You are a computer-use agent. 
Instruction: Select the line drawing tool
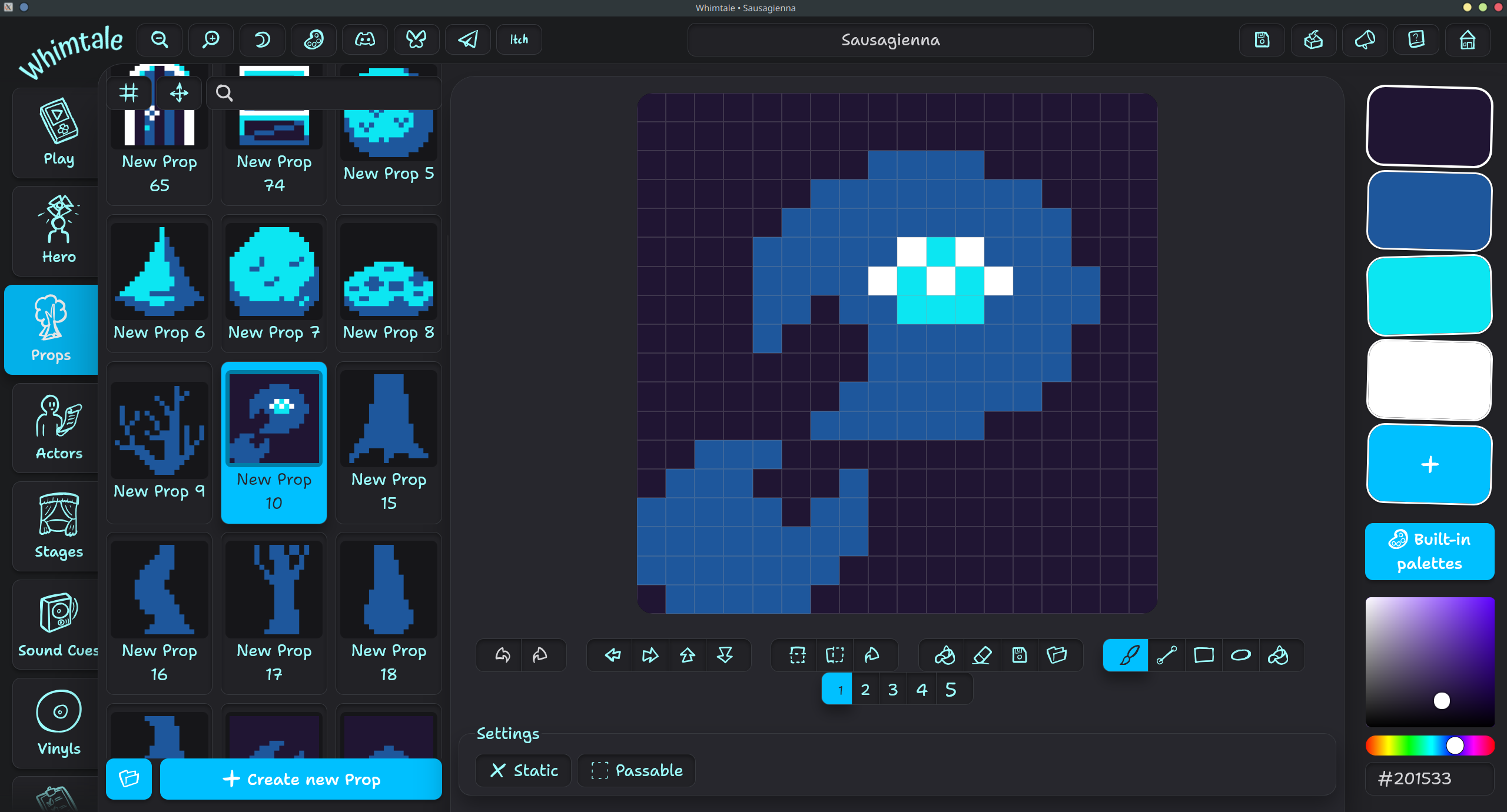click(x=1166, y=655)
